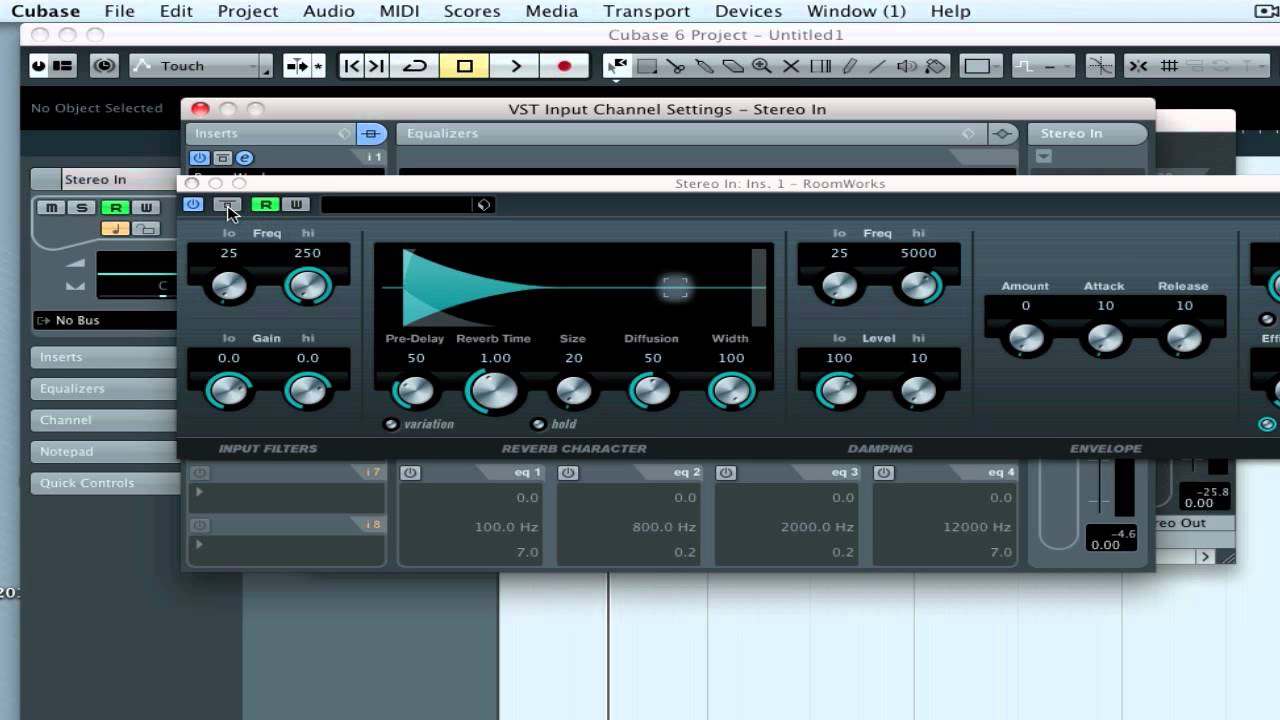Screen dimensions: 1280x720
Task: Open Quick Controls inspector tab
Action: coord(105,483)
